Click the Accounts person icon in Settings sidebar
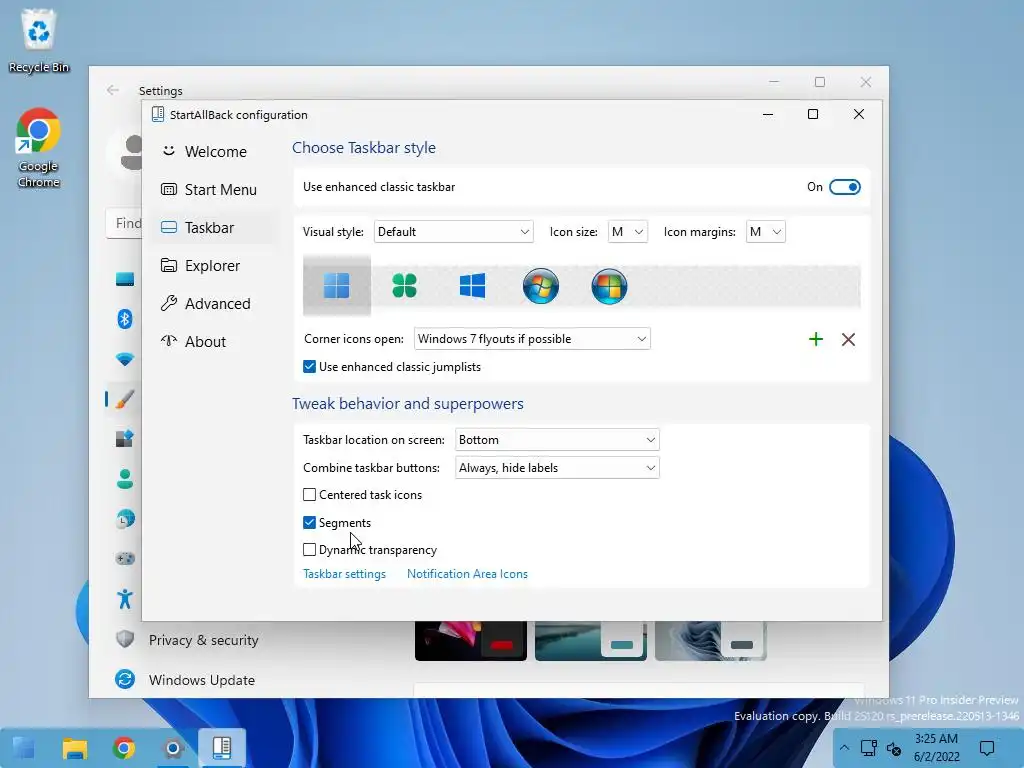The height and width of the screenshot is (768, 1024). 125,479
